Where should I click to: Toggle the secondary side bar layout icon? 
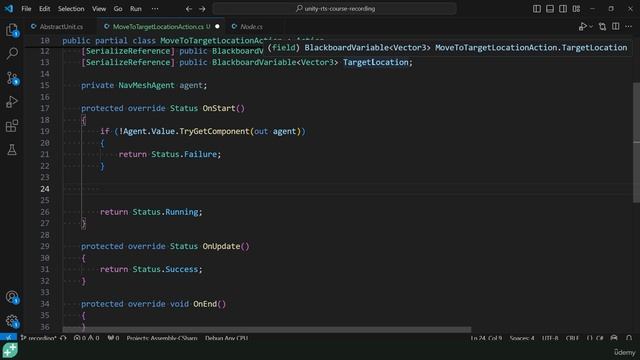(563, 9)
